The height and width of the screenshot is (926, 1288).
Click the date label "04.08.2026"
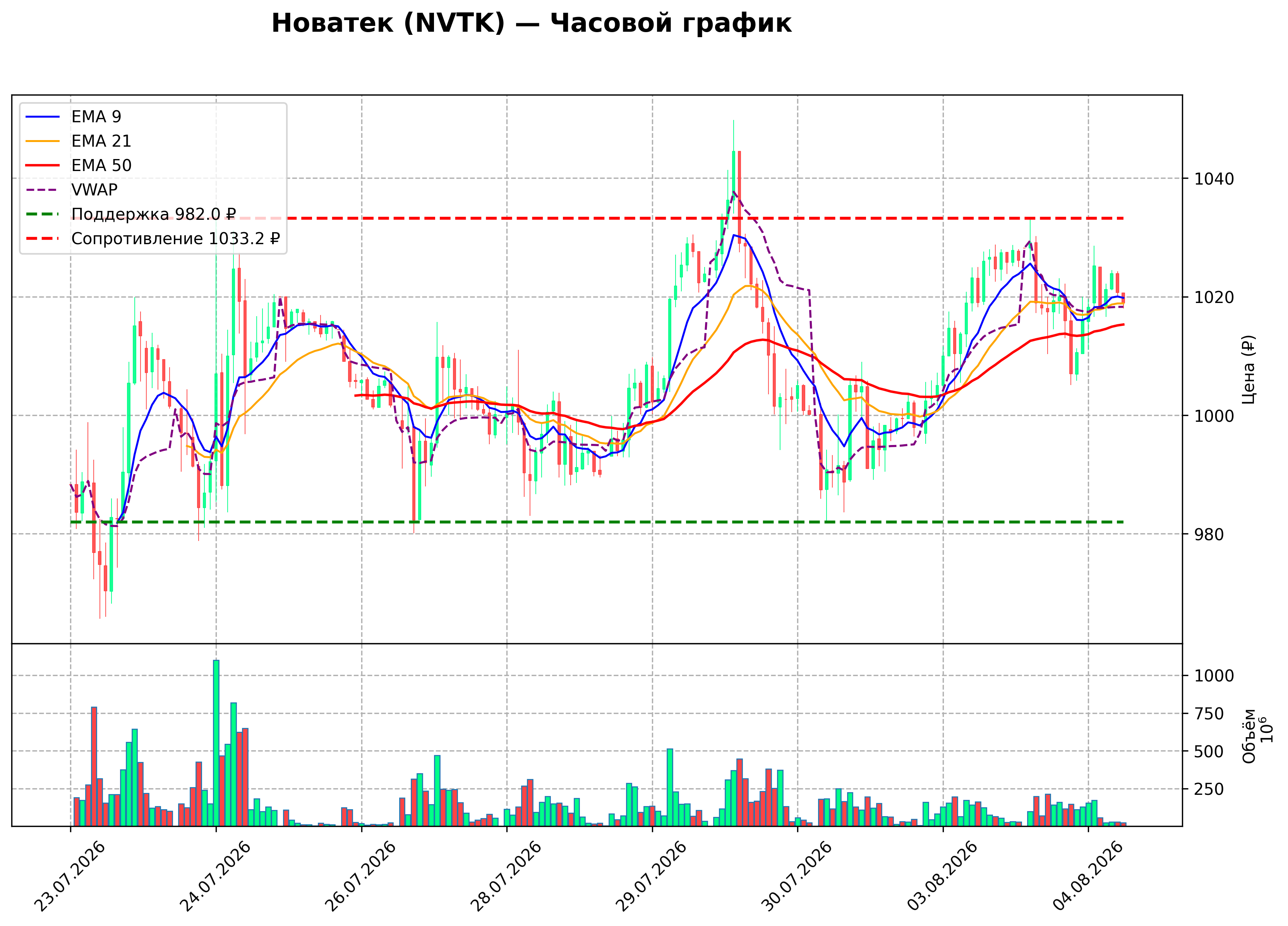pyautogui.click(x=1087, y=876)
